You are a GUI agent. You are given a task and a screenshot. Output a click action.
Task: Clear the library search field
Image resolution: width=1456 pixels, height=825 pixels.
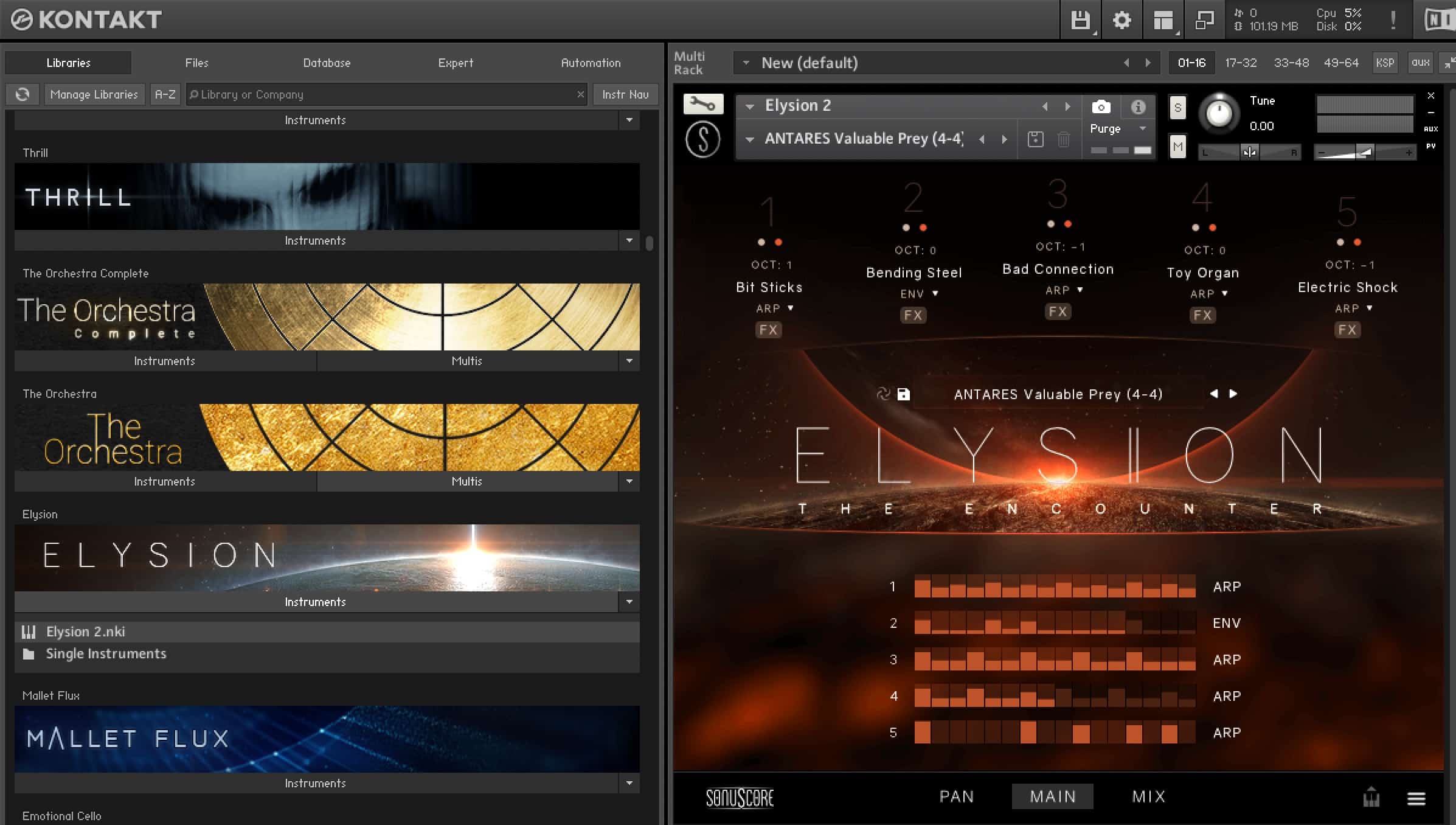pyautogui.click(x=580, y=94)
